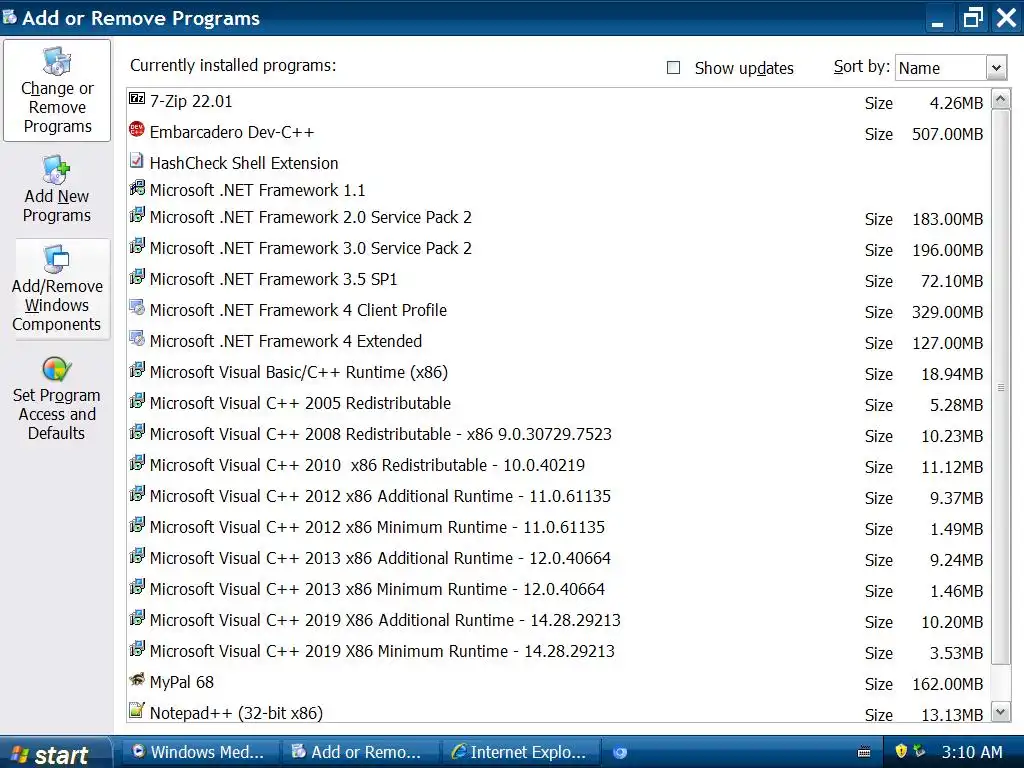Open the Sort by Name dropdown

(x=996, y=67)
